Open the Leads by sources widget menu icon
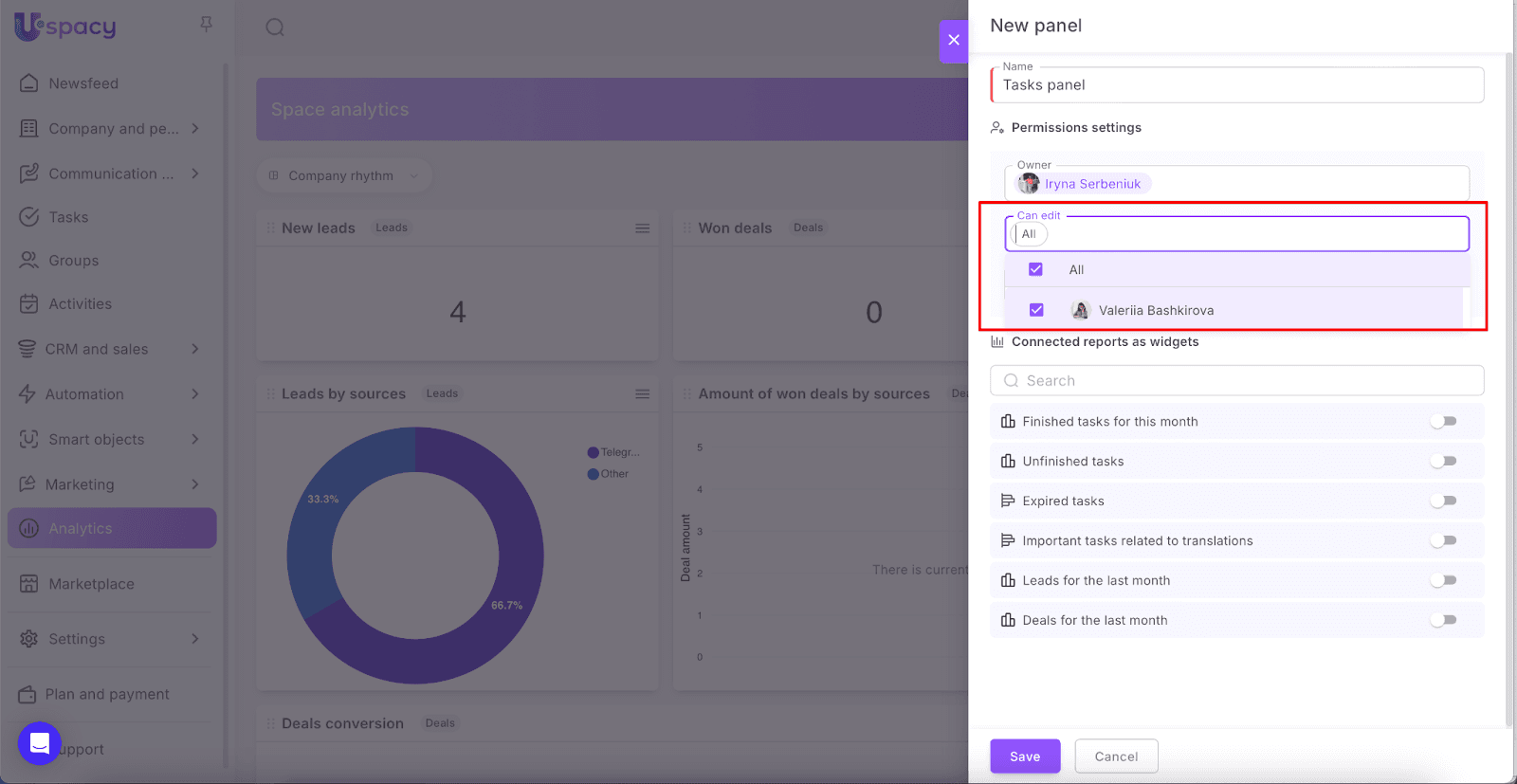 pyautogui.click(x=642, y=394)
